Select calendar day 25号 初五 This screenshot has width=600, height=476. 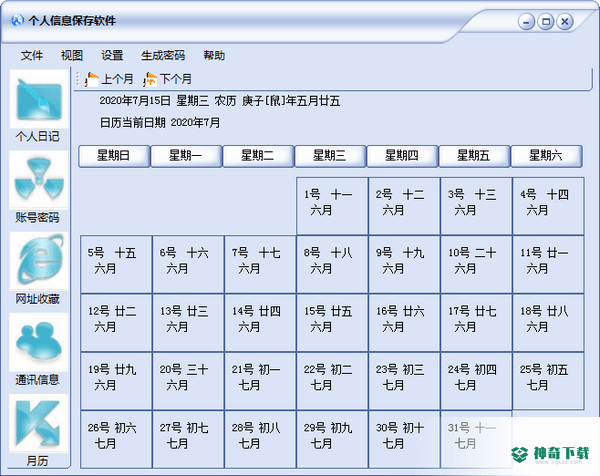click(548, 381)
